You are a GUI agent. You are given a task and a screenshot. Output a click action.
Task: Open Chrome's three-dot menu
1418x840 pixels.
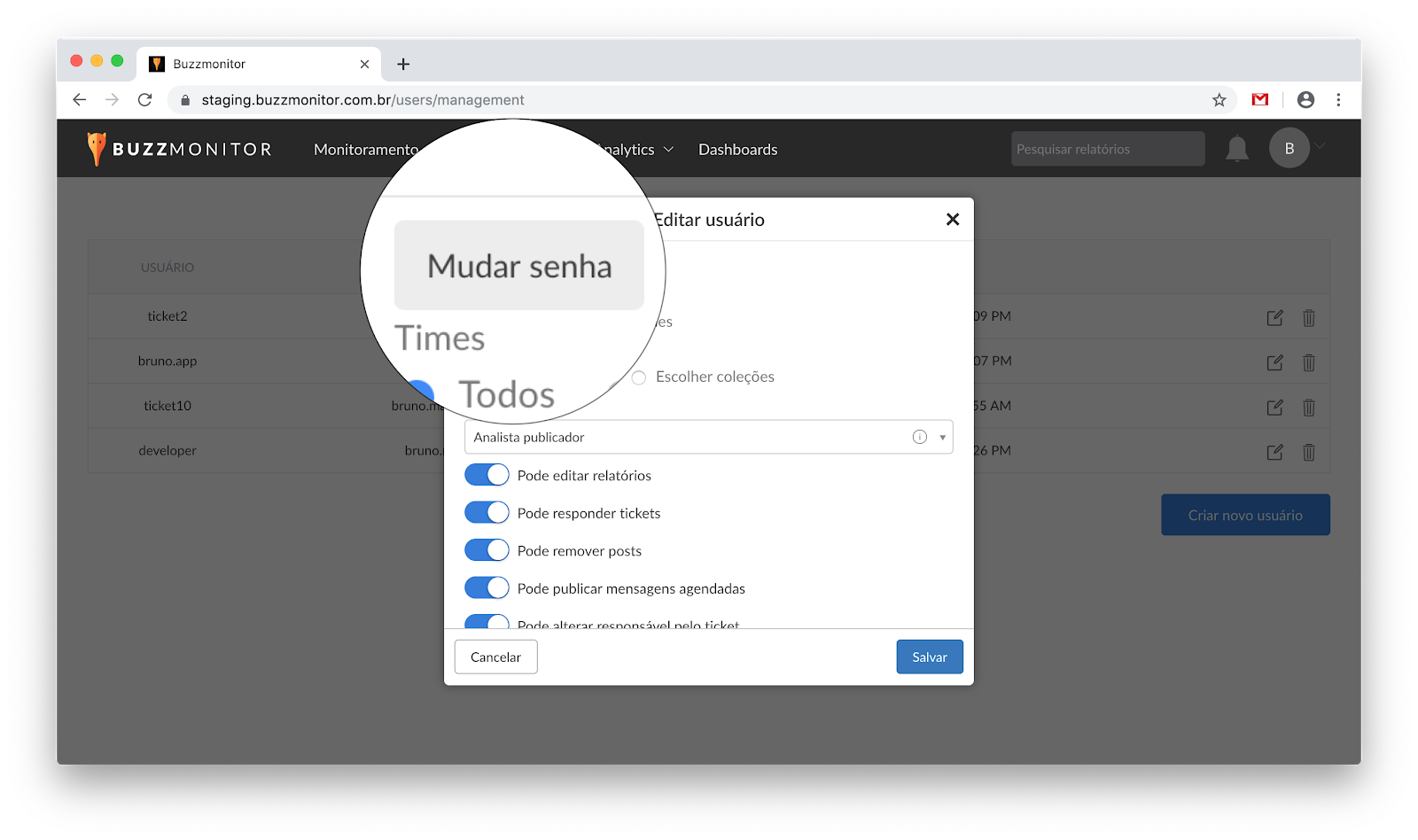[1338, 100]
